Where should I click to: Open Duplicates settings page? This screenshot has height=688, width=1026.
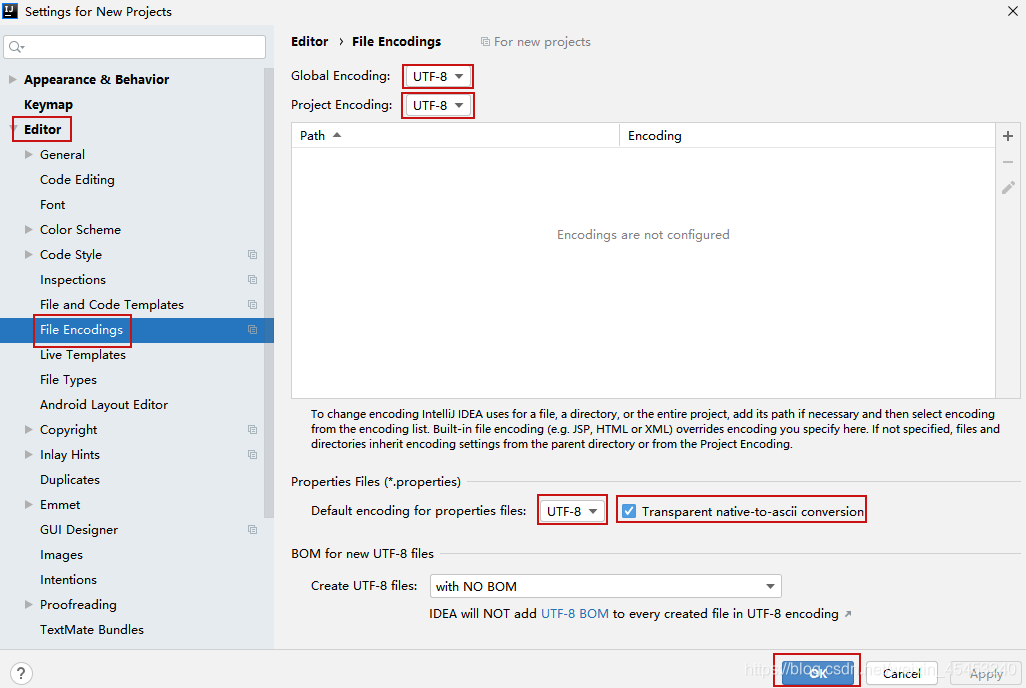70,480
